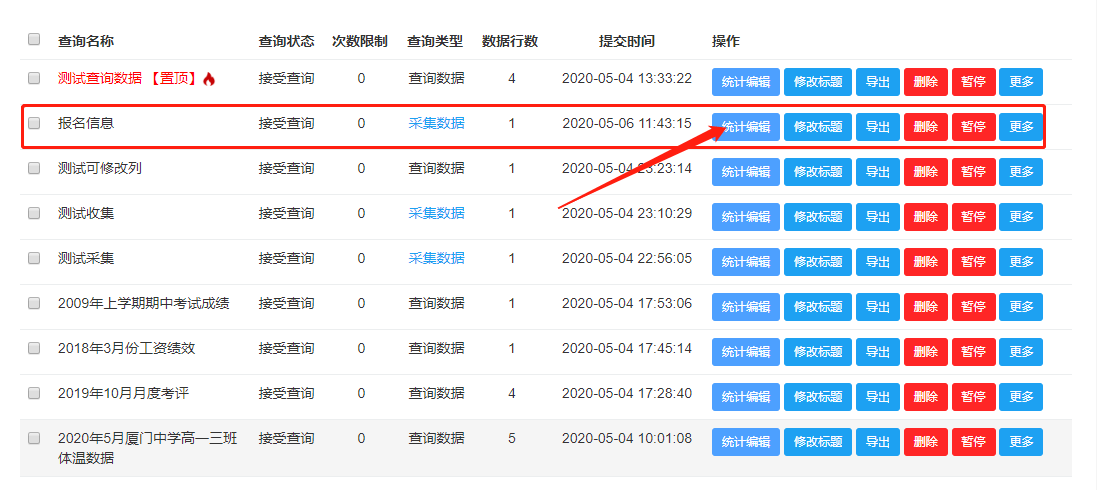Click 删除 for 测试可修改列
This screenshot has width=1097, height=490.
926,172
